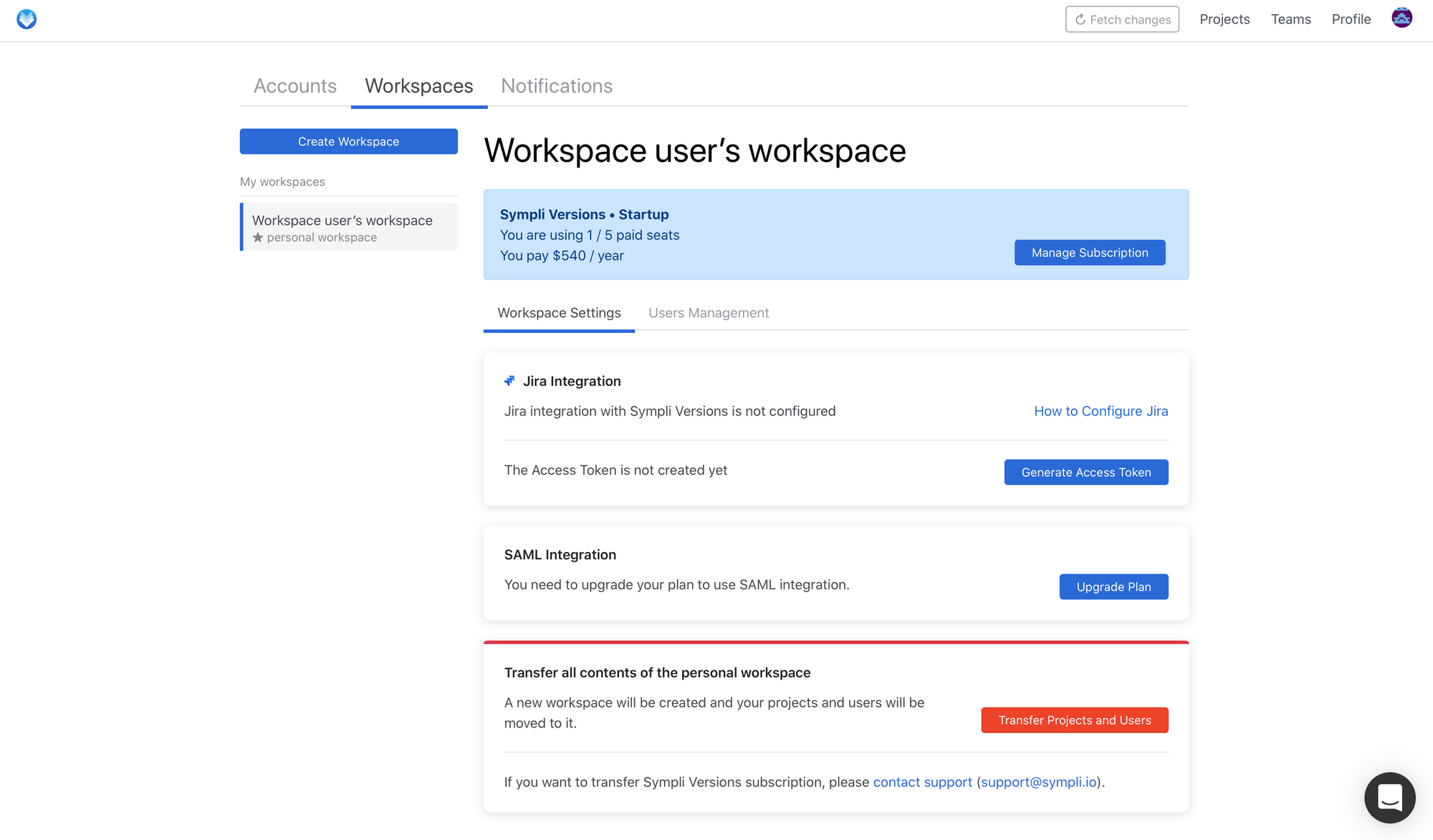
Task: Switch to the Accounts tab
Action: click(295, 86)
